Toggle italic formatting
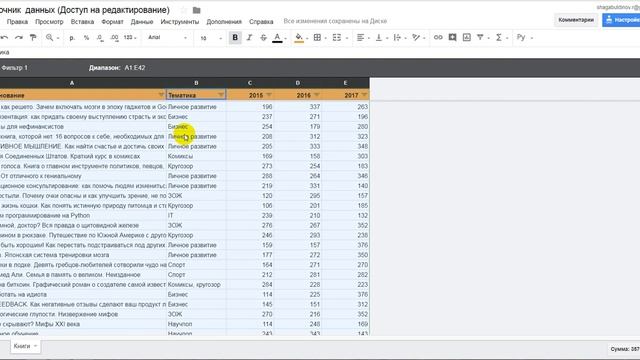 (249, 38)
